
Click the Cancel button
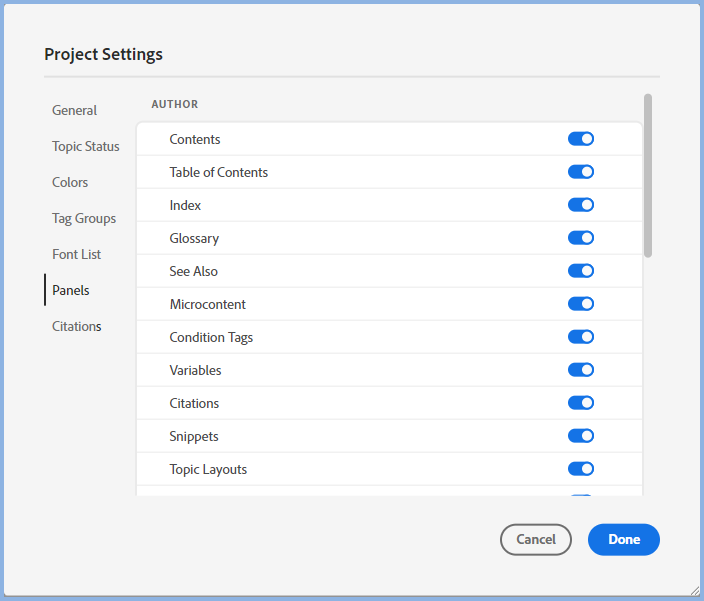click(x=535, y=539)
